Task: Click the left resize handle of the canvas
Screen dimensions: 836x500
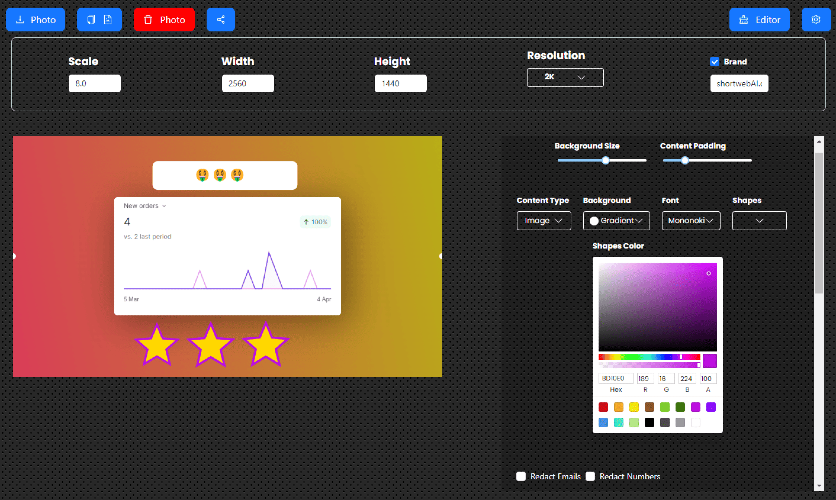Action: [x=14, y=256]
